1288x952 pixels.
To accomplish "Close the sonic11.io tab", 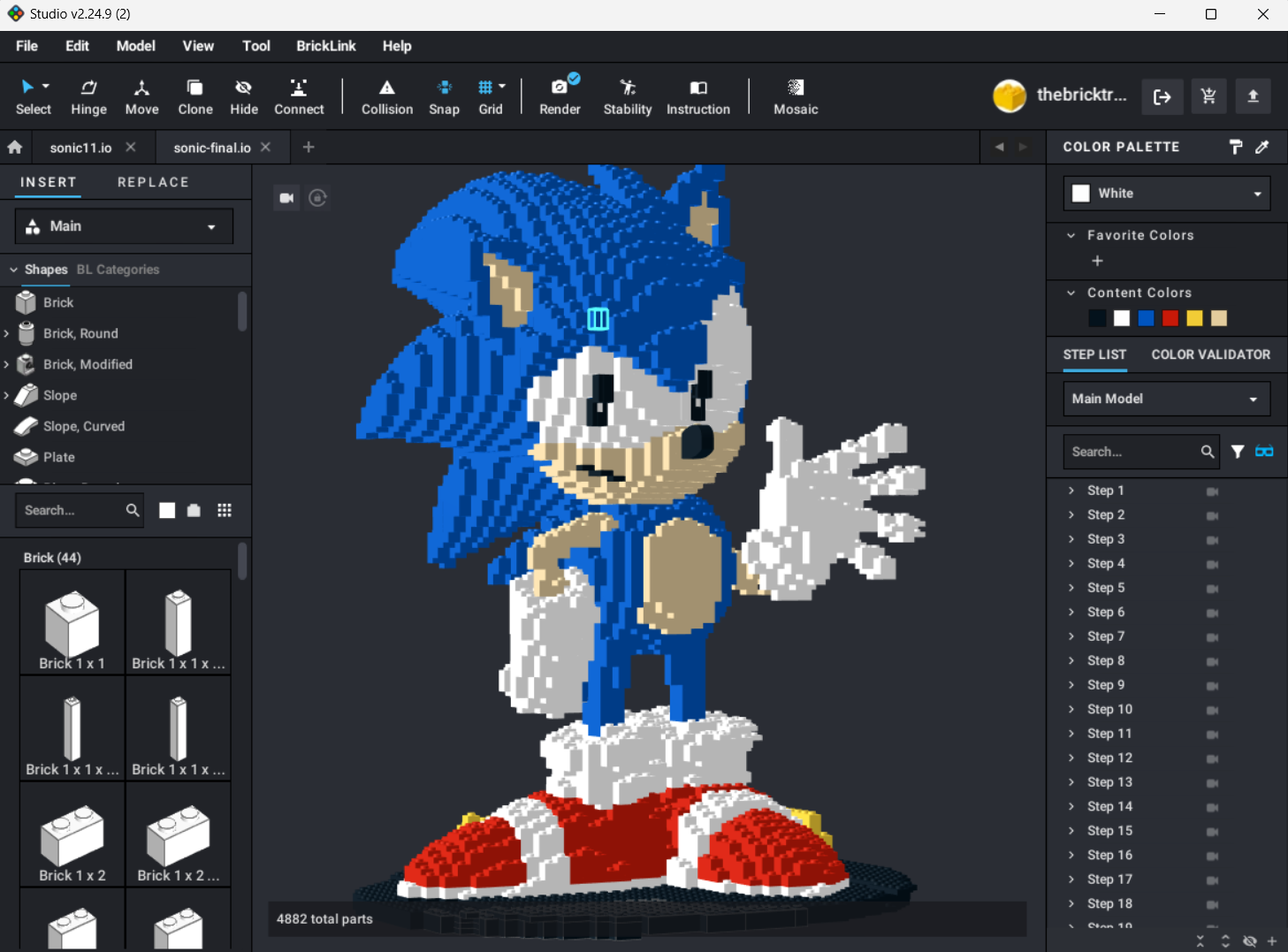I will tap(131, 147).
